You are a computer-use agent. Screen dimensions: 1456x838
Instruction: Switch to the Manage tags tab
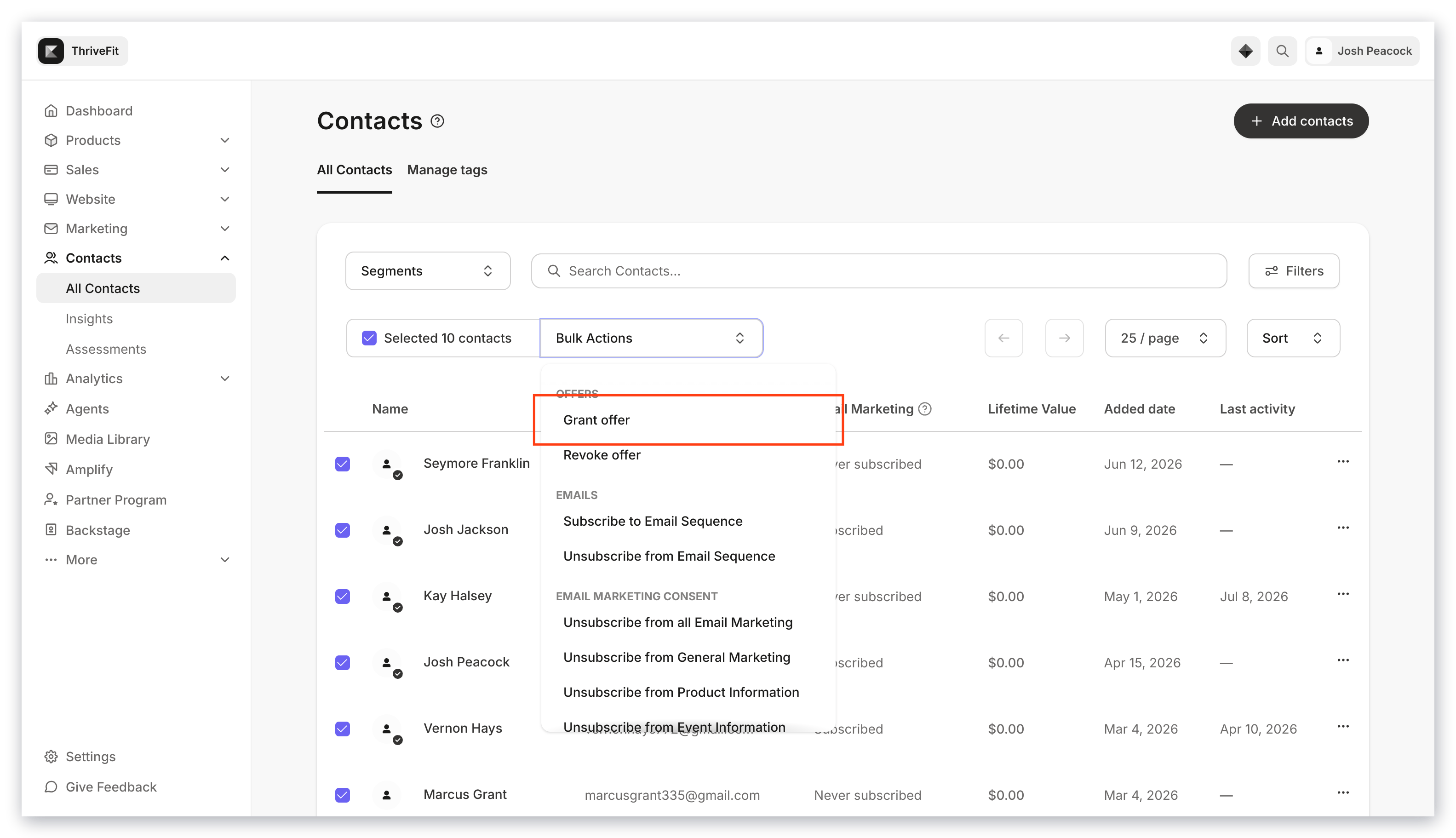click(447, 170)
